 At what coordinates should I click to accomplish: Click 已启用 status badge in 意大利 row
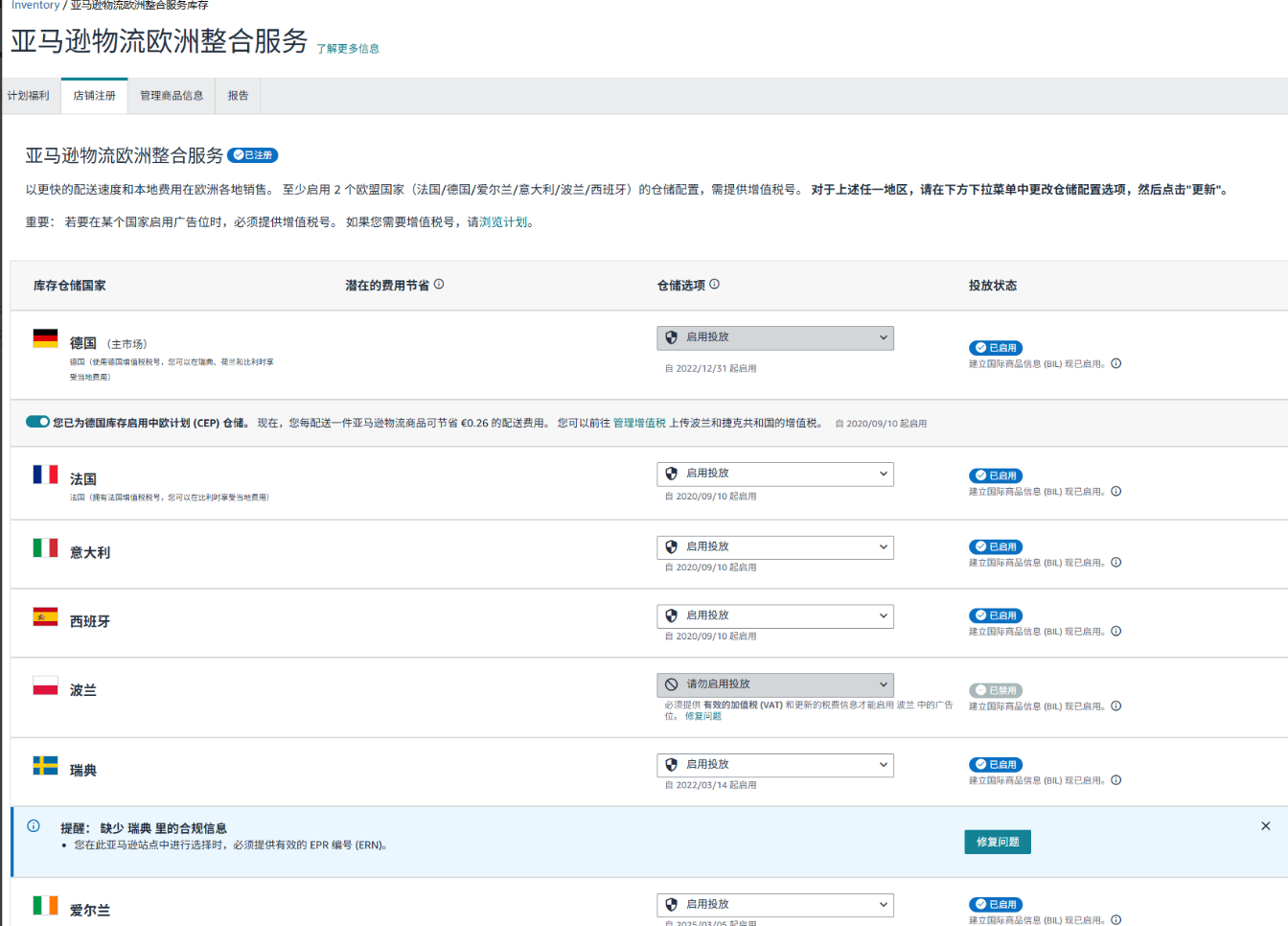(996, 546)
